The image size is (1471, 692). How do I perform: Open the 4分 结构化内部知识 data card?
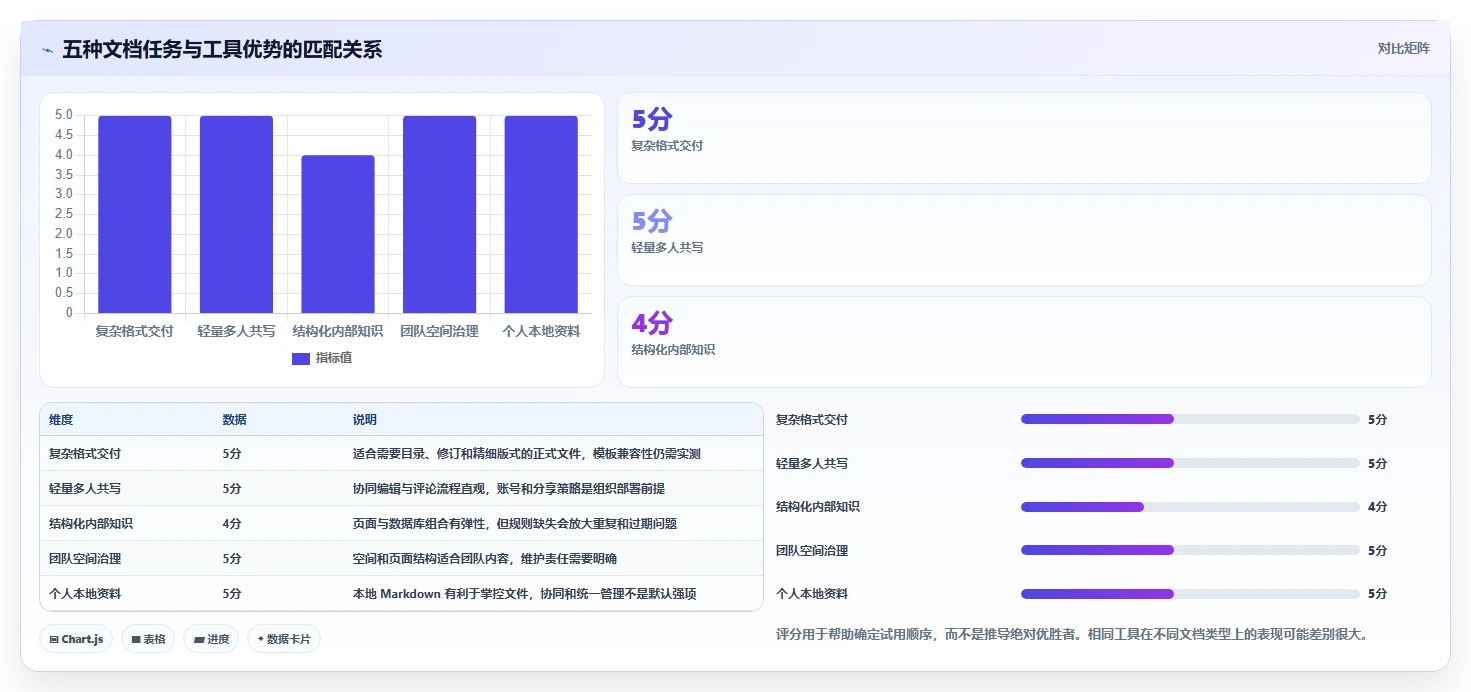click(x=1024, y=342)
